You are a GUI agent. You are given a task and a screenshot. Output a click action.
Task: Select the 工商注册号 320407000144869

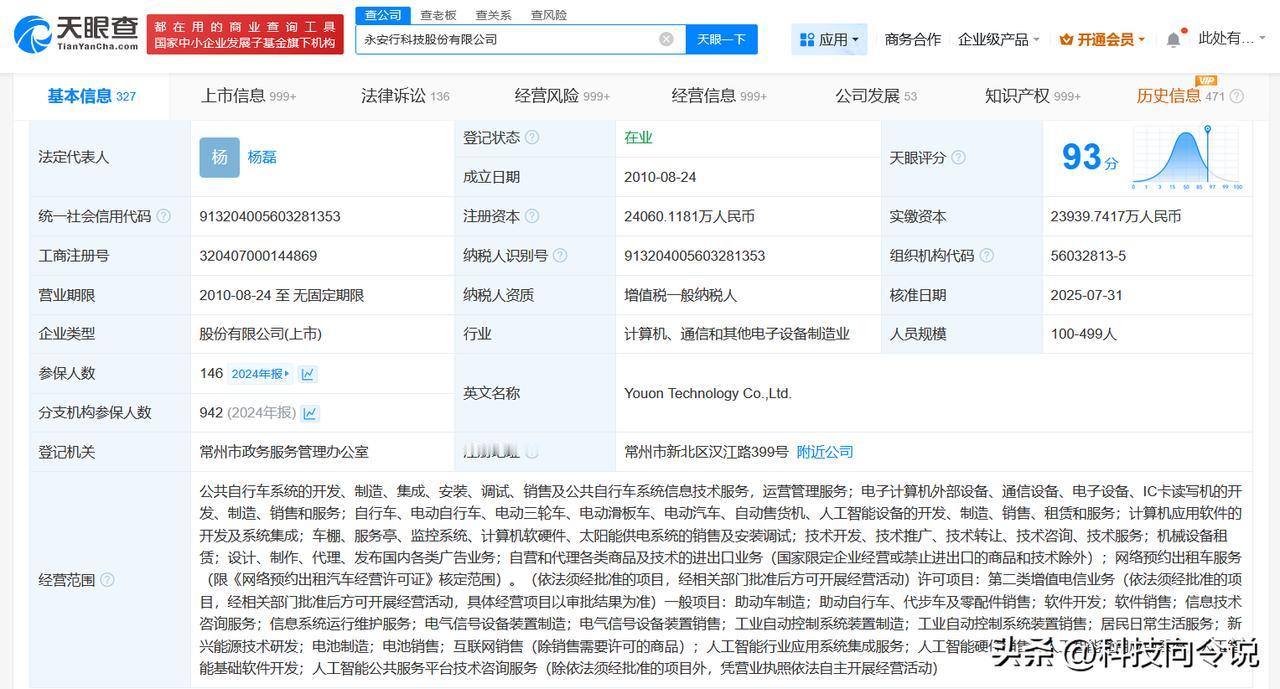coord(258,255)
